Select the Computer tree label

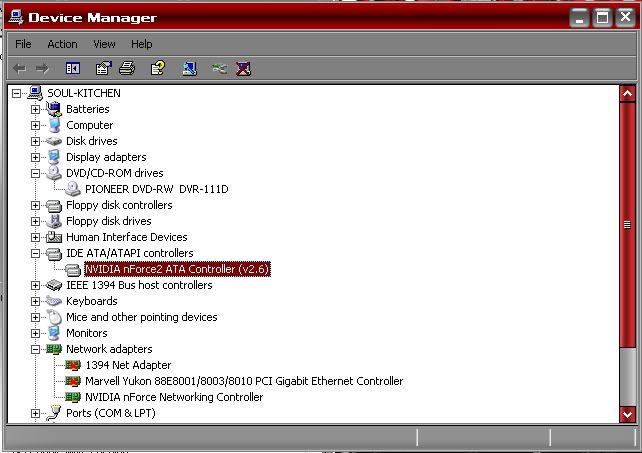(x=90, y=125)
